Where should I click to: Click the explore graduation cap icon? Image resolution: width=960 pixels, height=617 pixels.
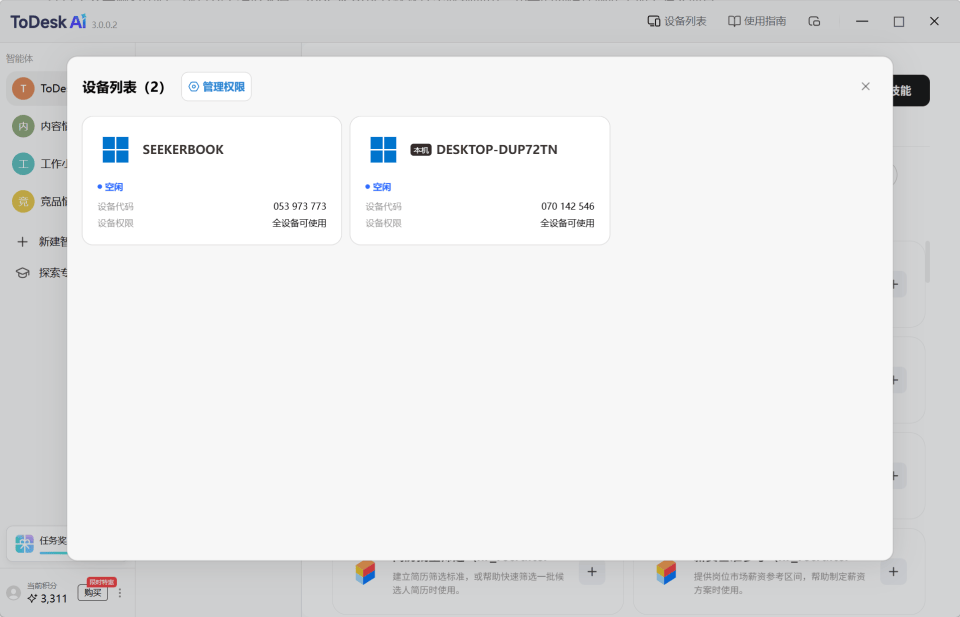(x=23, y=273)
